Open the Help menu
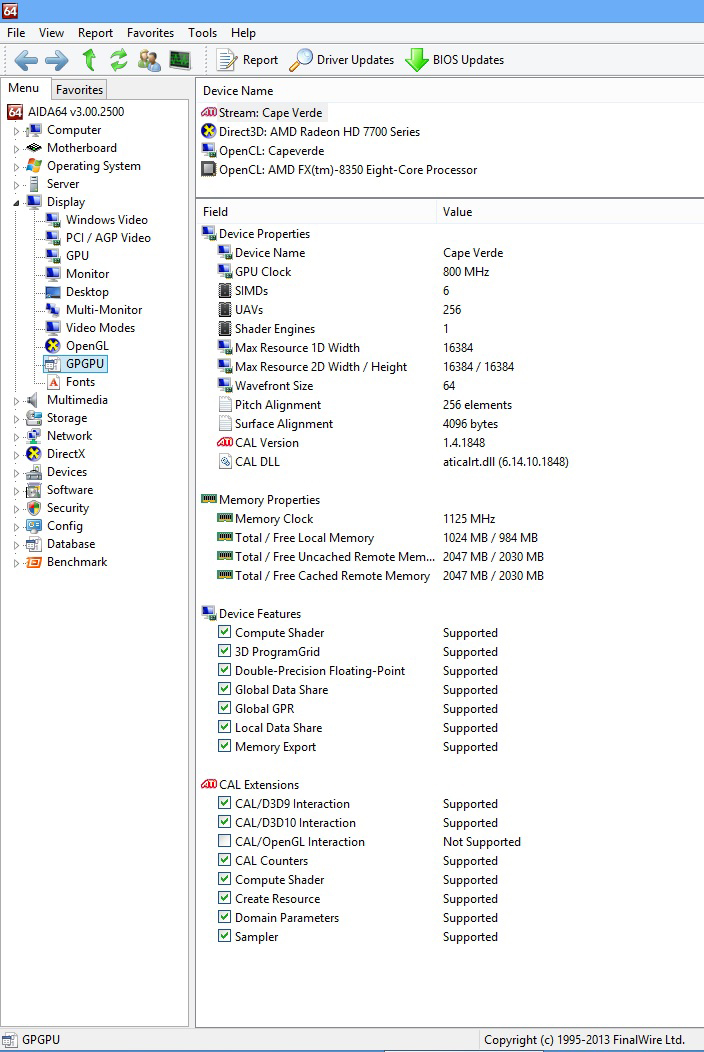The width and height of the screenshot is (704, 1052). click(243, 33)
